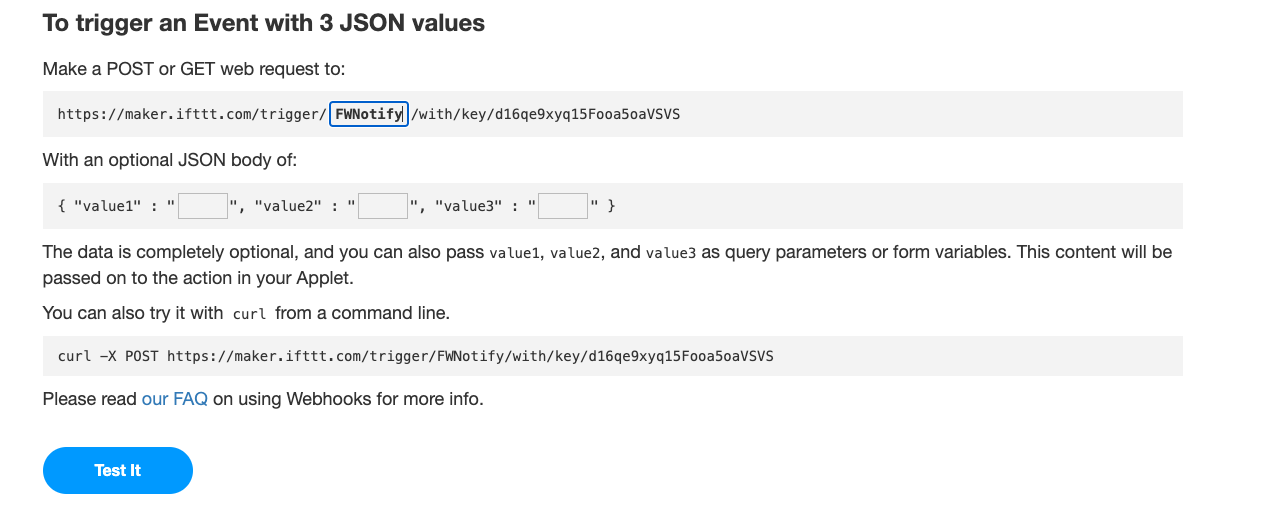Focus the value2 input box
Viewport: 1278px width, 514px height.
(x=383, y=206)
